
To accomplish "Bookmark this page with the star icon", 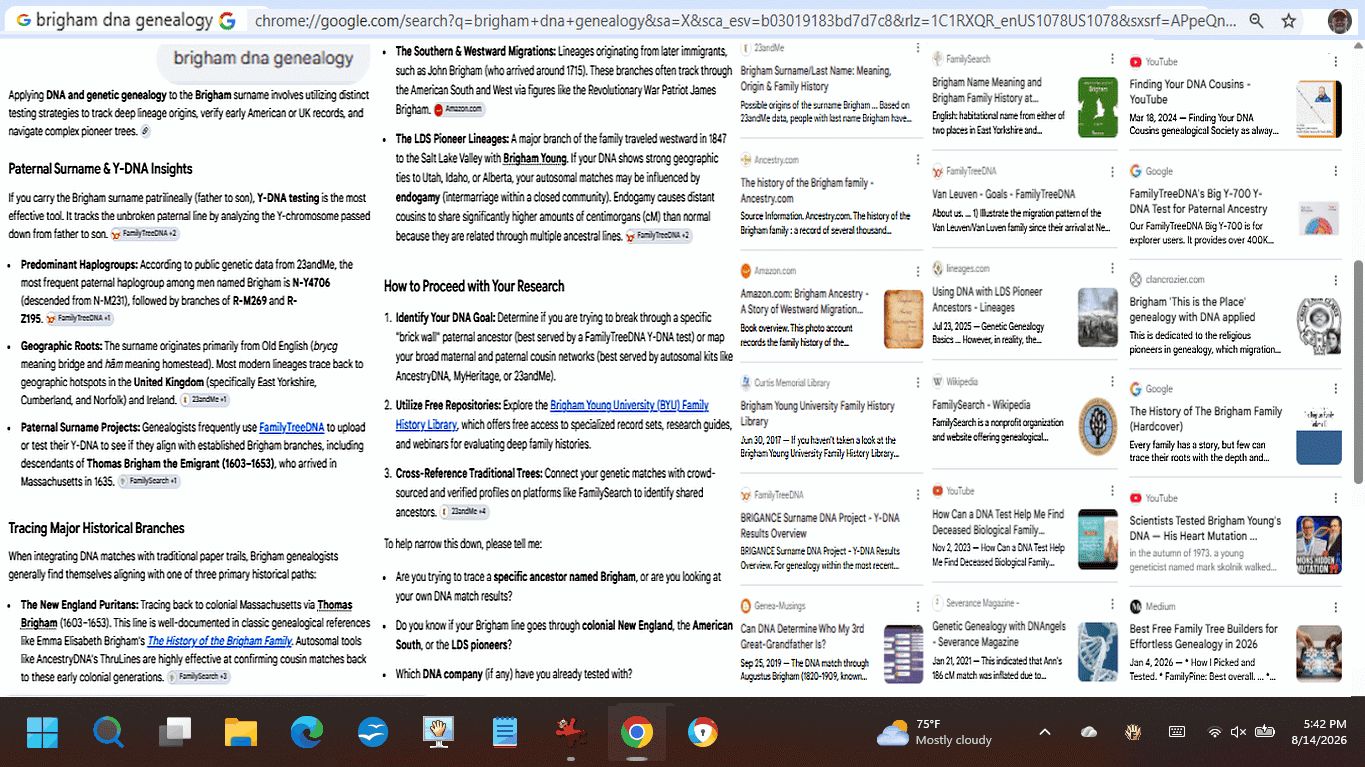I will (1289, 21).
